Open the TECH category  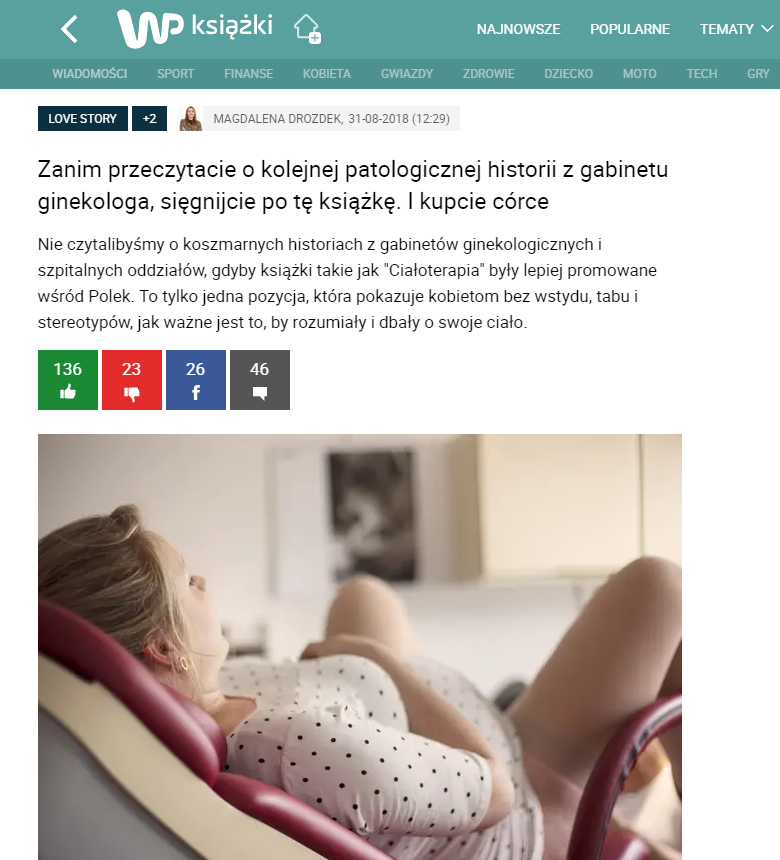click(702, 73)
